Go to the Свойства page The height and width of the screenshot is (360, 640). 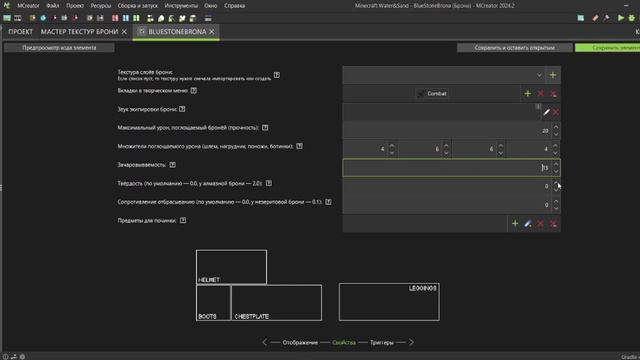(x=344, y=342)
